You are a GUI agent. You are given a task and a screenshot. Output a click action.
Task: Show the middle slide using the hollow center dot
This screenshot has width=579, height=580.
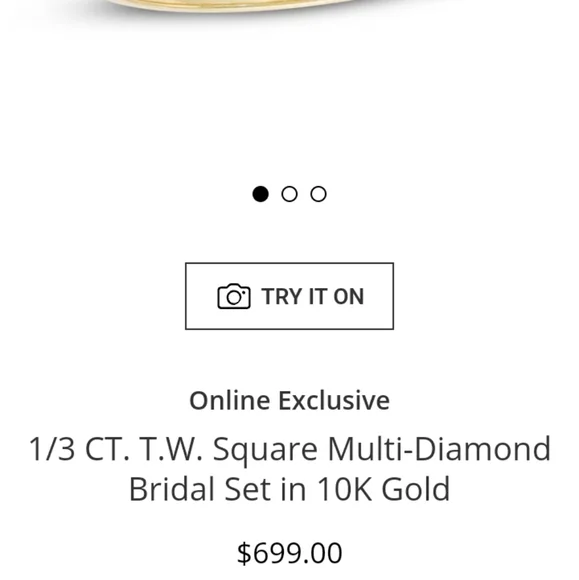(289, 194)
